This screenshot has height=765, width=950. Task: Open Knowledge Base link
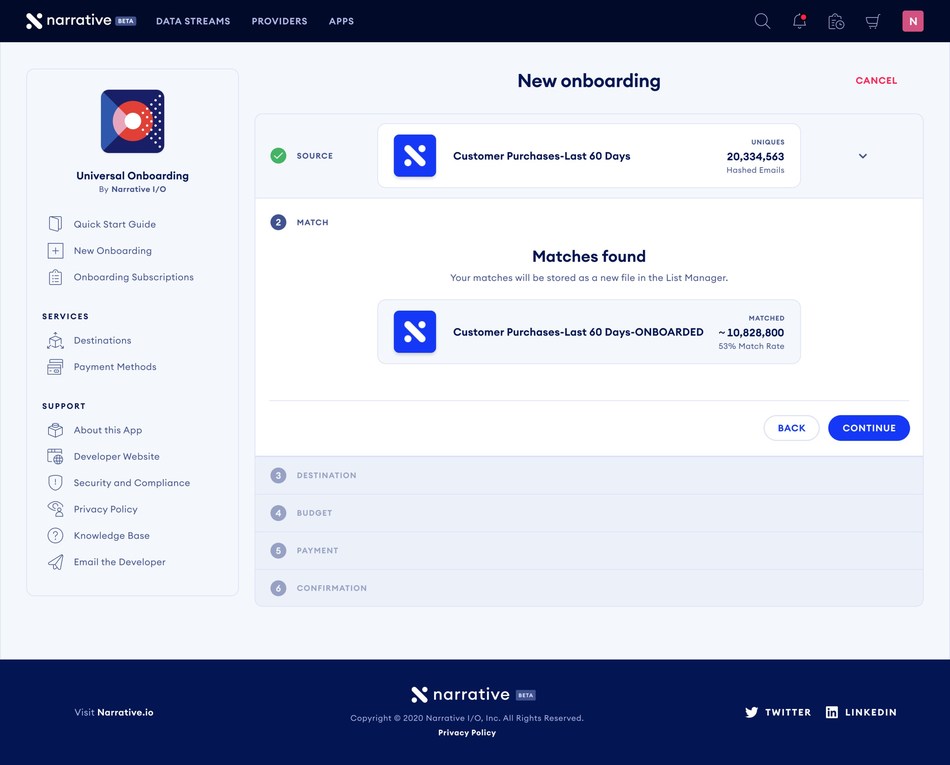click(111, 535)
